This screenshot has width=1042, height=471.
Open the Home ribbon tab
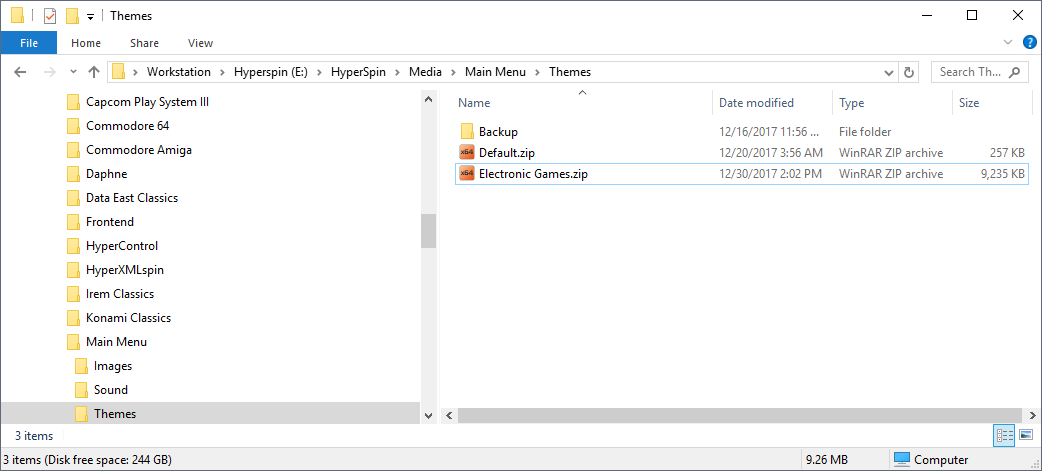tap(86, 43)
